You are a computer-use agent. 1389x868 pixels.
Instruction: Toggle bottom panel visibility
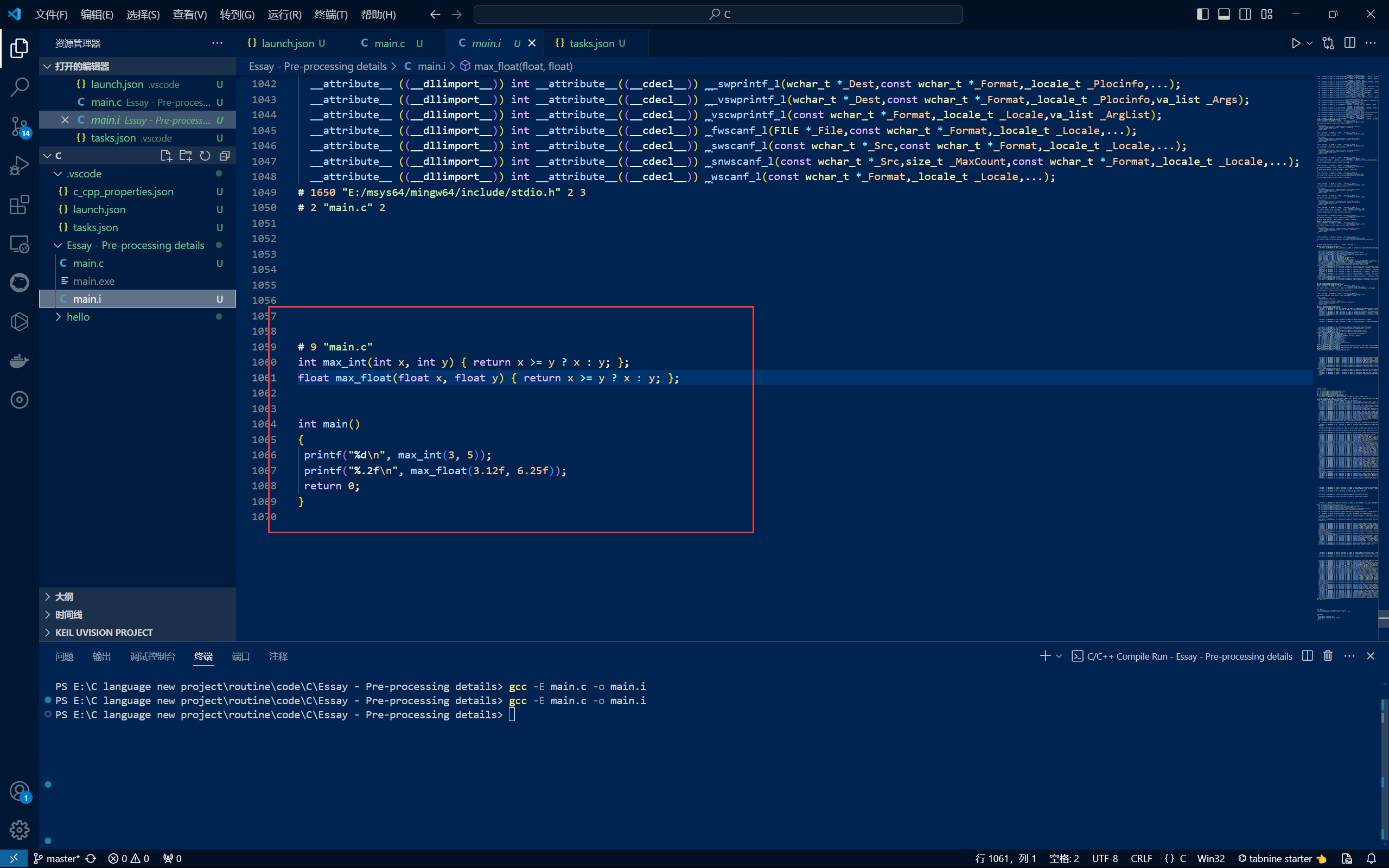(1224, 14)
